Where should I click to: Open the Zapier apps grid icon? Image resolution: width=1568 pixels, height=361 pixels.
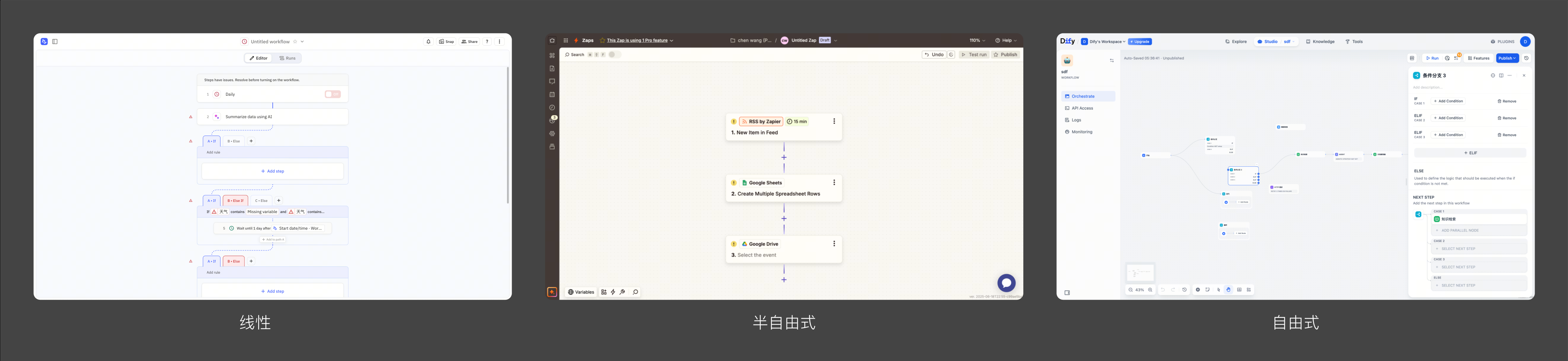click(565, 40)
